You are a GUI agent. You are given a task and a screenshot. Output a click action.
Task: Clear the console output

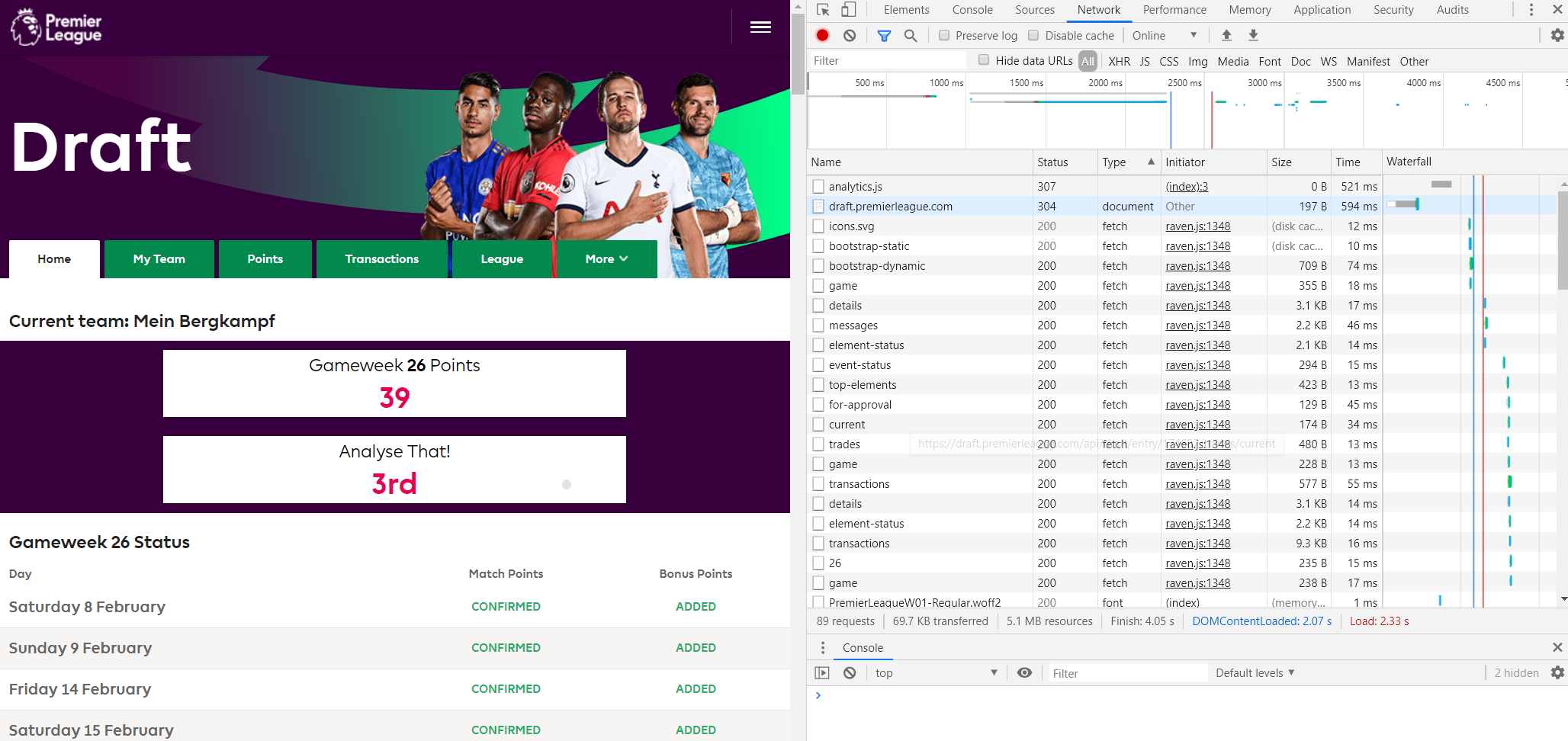850,672
